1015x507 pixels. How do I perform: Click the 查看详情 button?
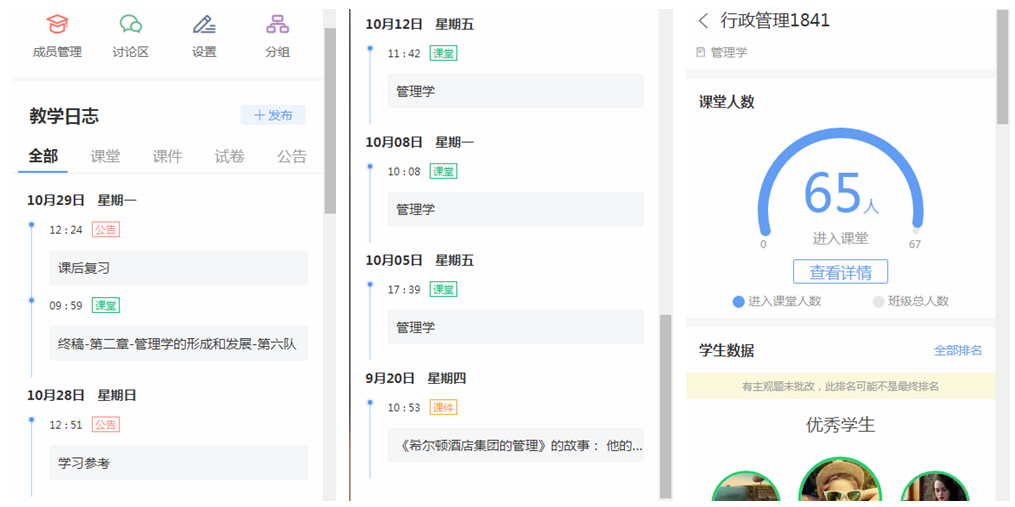(840, 272)
